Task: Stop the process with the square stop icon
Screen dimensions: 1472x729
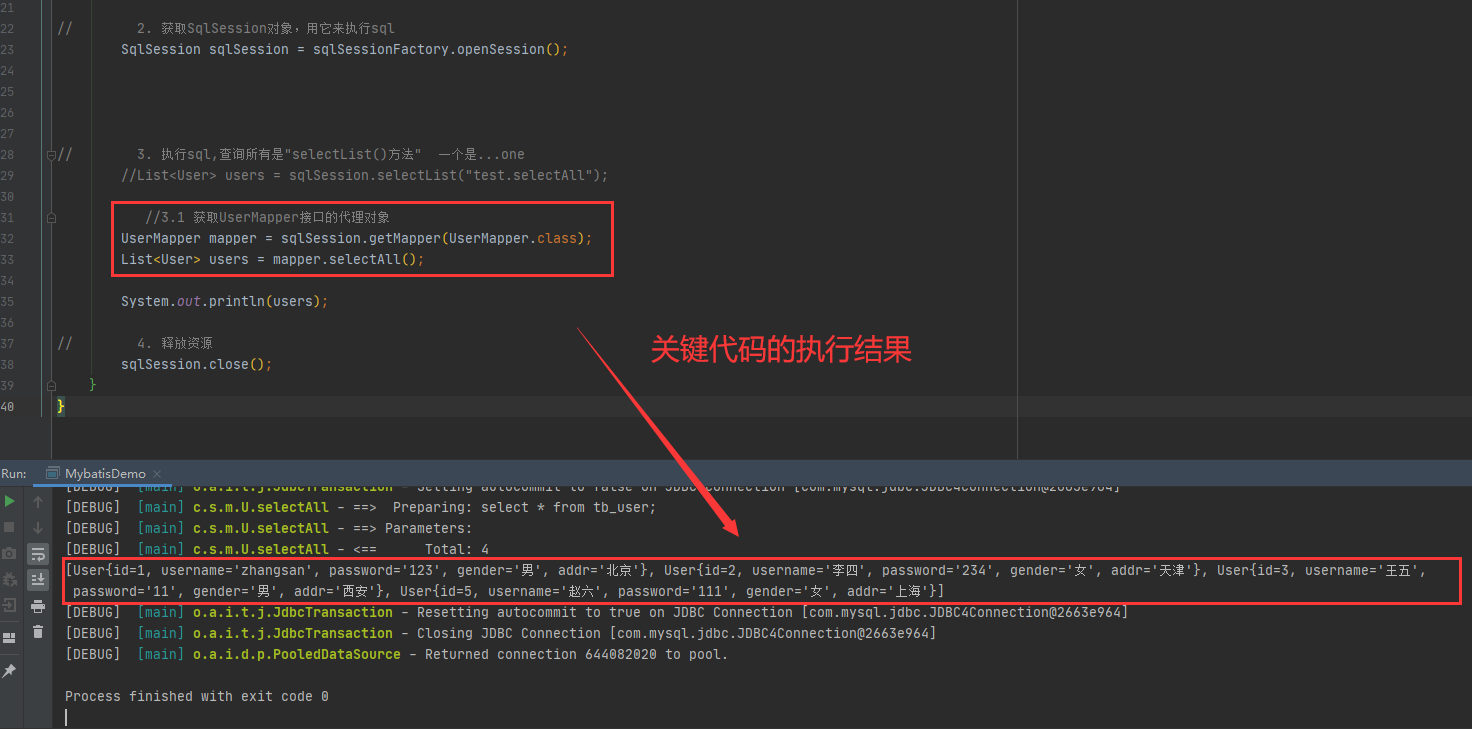Action: 9,527
